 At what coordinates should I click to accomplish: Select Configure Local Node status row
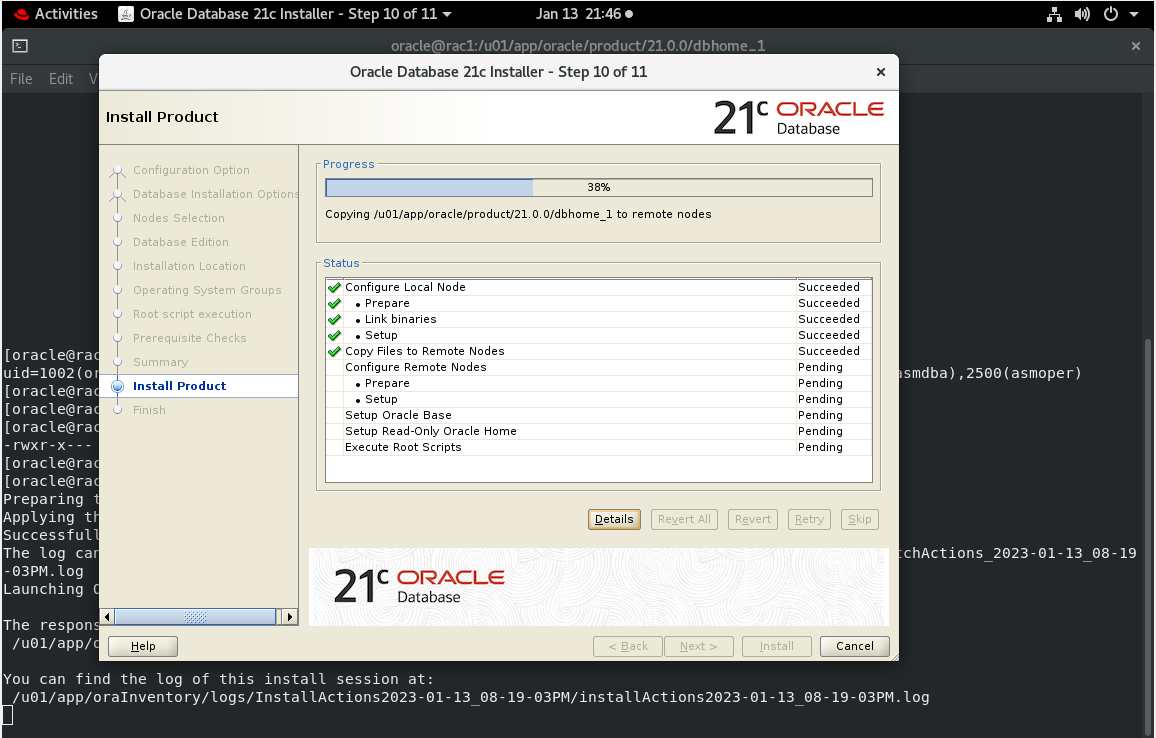coord(599,287)
